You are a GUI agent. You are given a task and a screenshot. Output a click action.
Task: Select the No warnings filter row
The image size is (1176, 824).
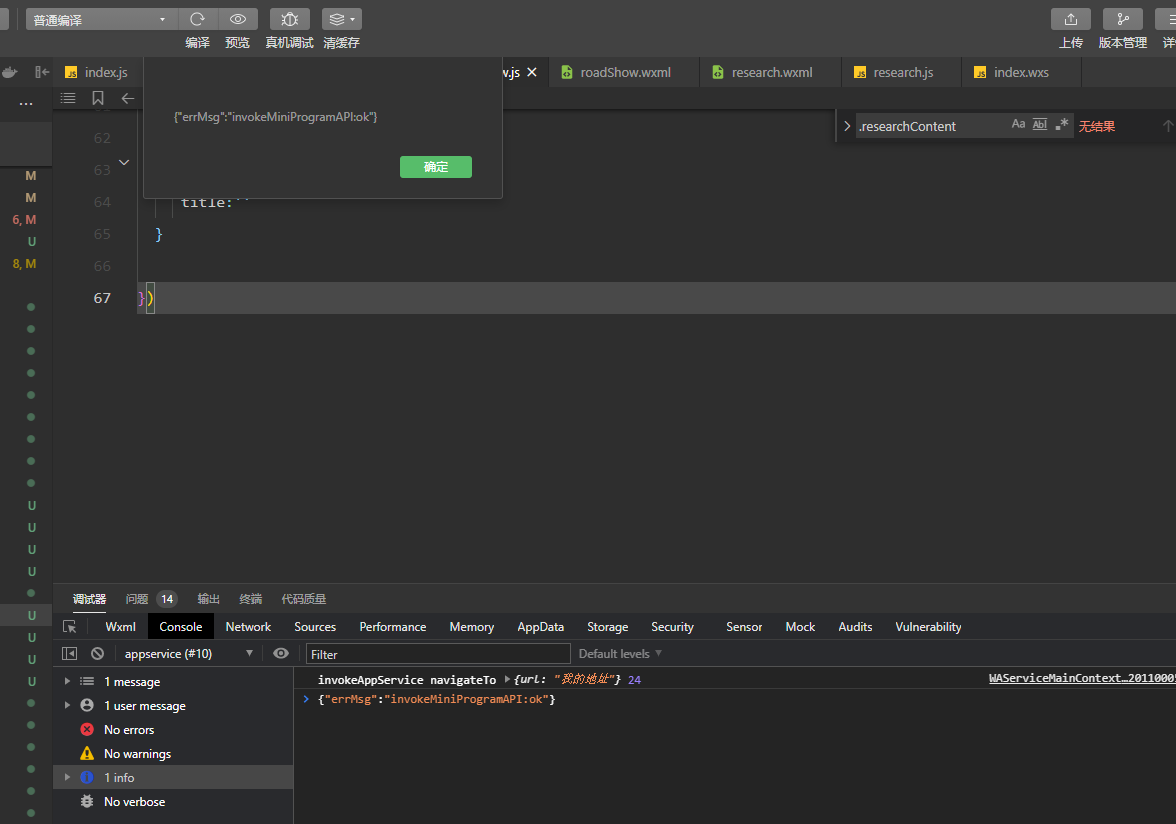173,754
